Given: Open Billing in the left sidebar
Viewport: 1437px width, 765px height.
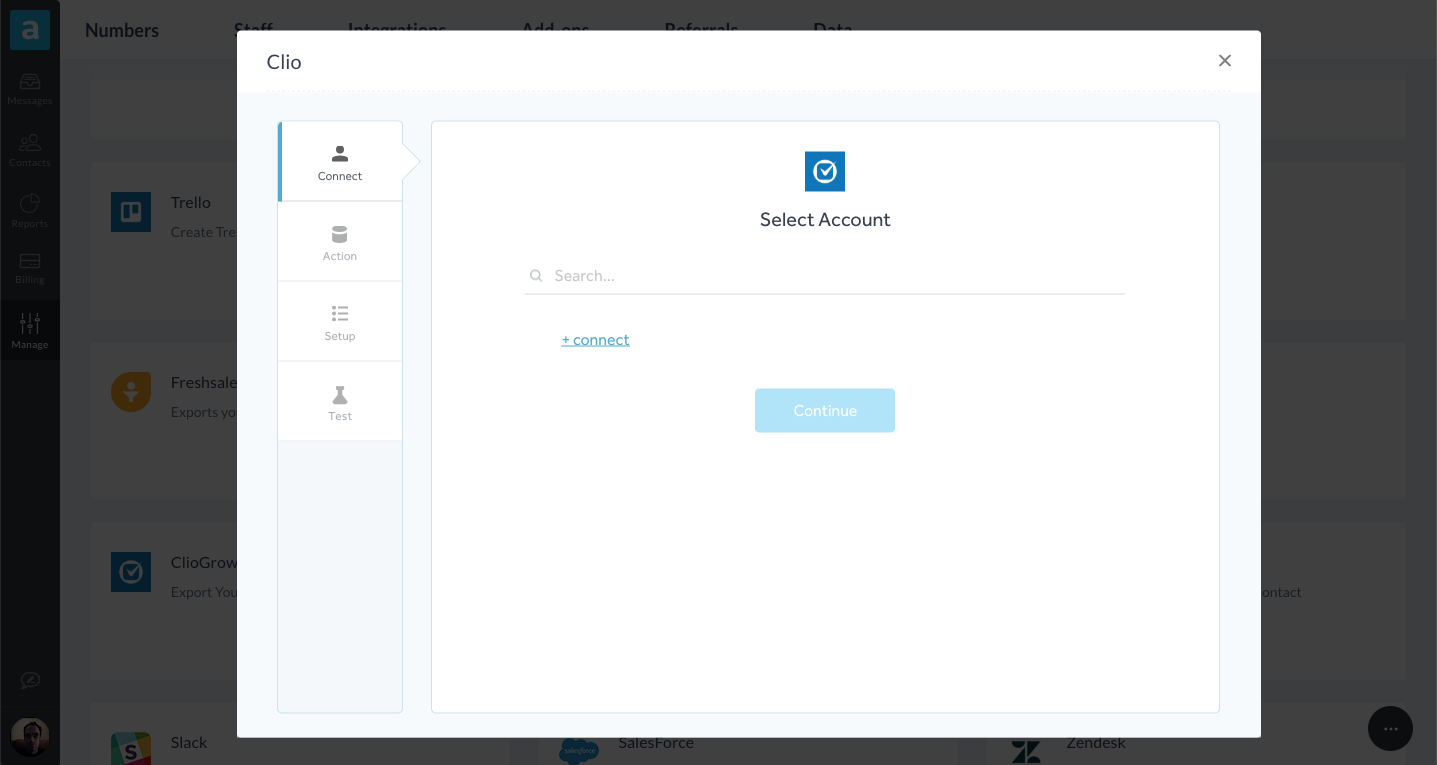Looking at the screenshot, I should pos(30,269).
